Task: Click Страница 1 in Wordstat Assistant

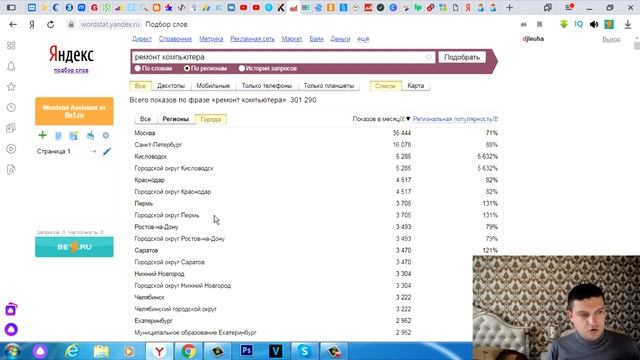Action: pos(53,151)
